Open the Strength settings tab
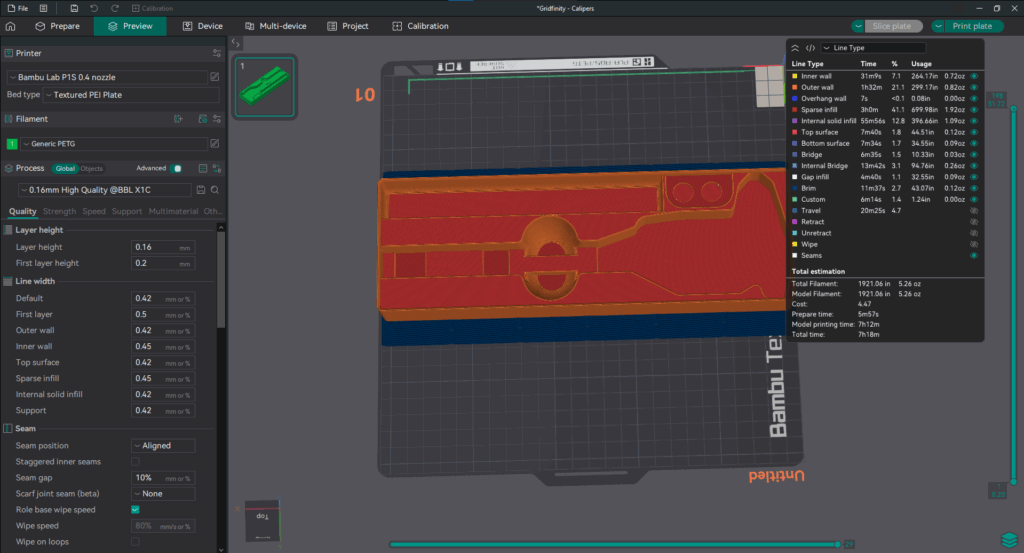 pos(59,212)
